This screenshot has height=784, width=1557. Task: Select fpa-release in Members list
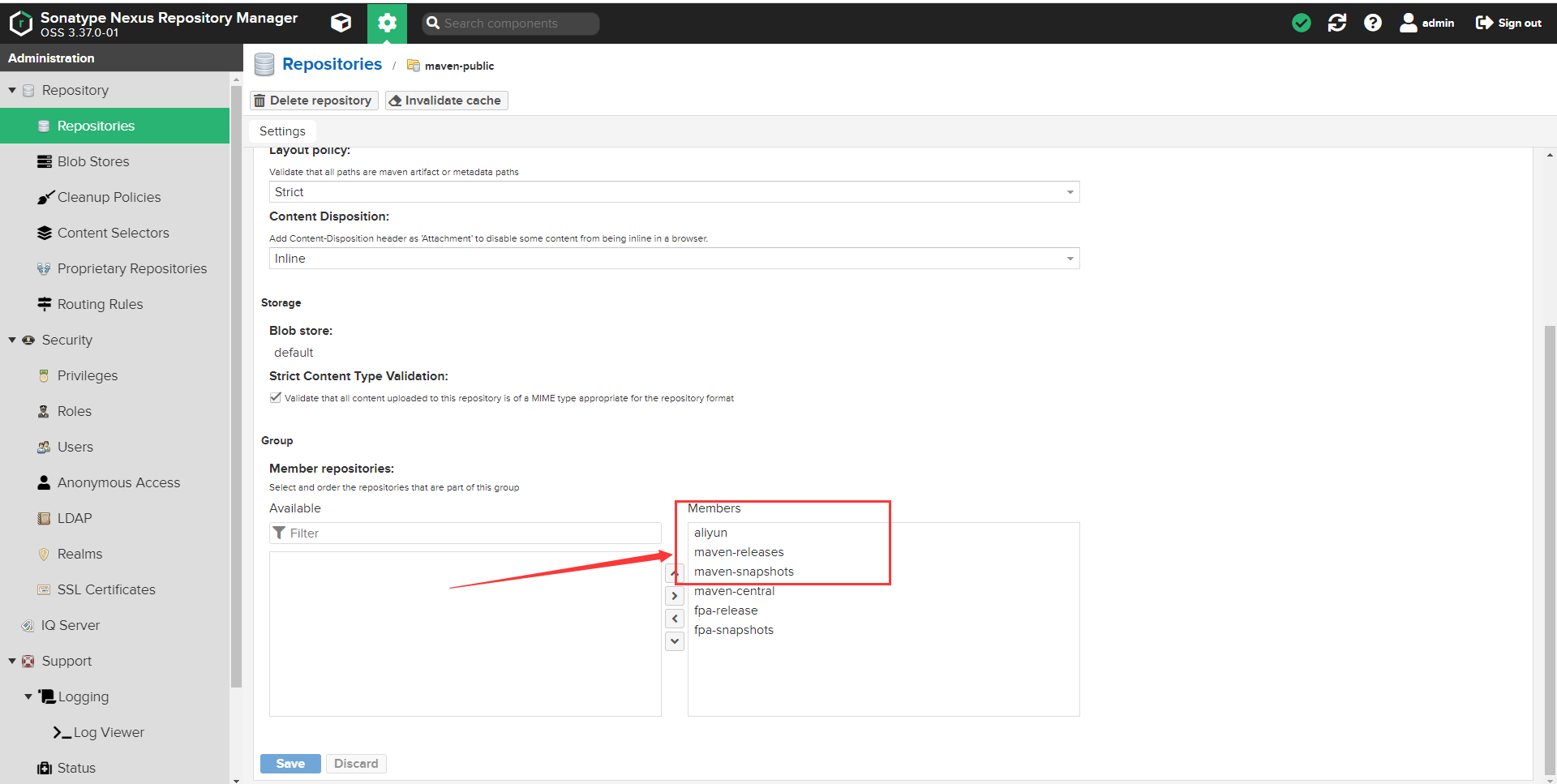point(883,610)
